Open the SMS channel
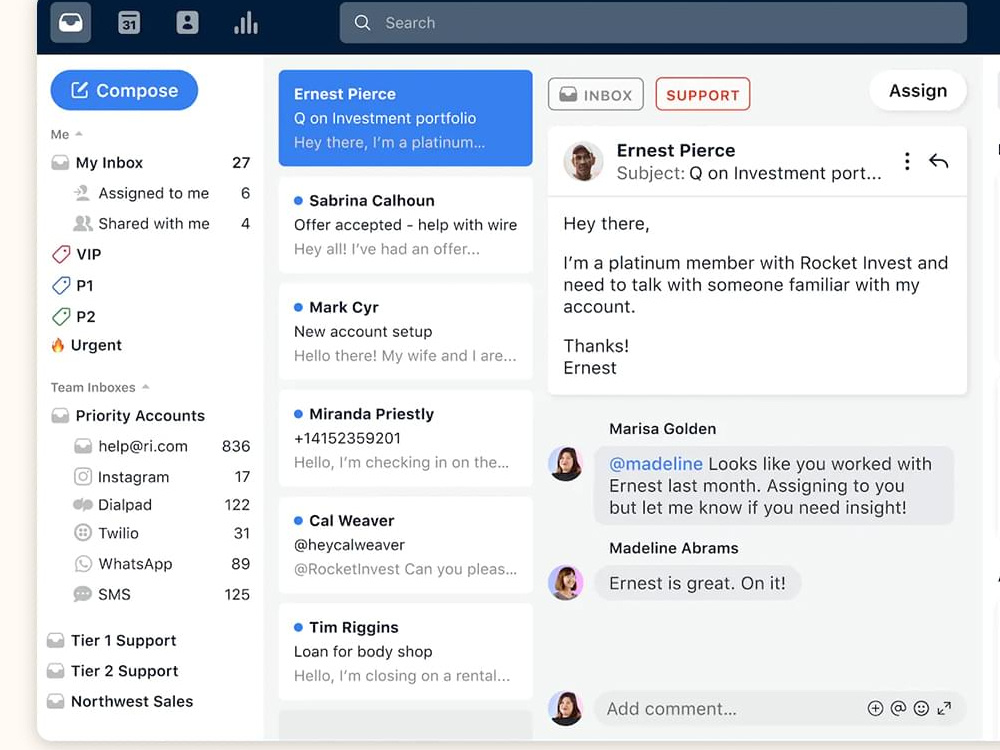1000x750 pixels. [162, 594]
